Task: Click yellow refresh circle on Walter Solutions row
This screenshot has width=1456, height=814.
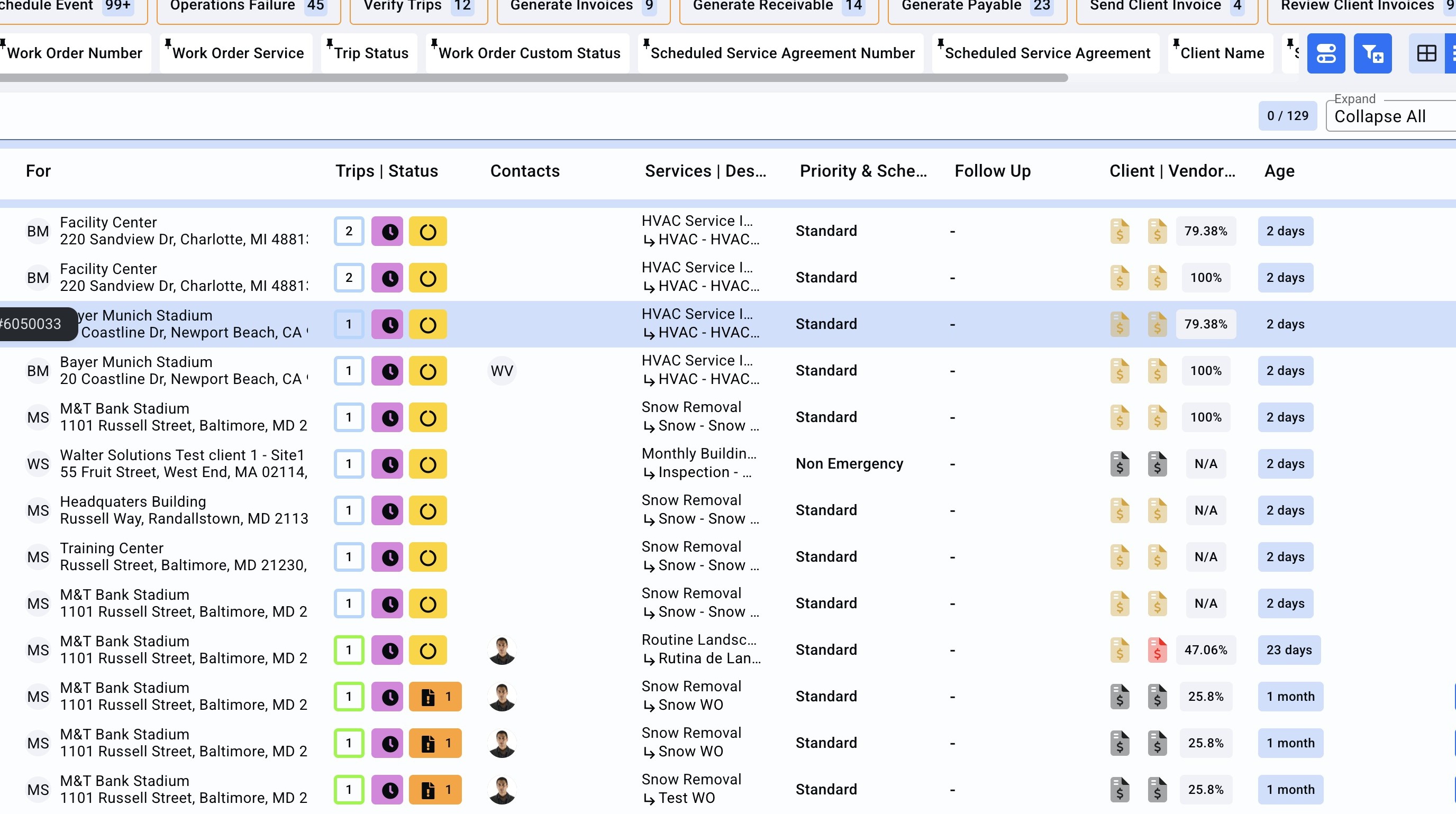Action: [428, 464]
